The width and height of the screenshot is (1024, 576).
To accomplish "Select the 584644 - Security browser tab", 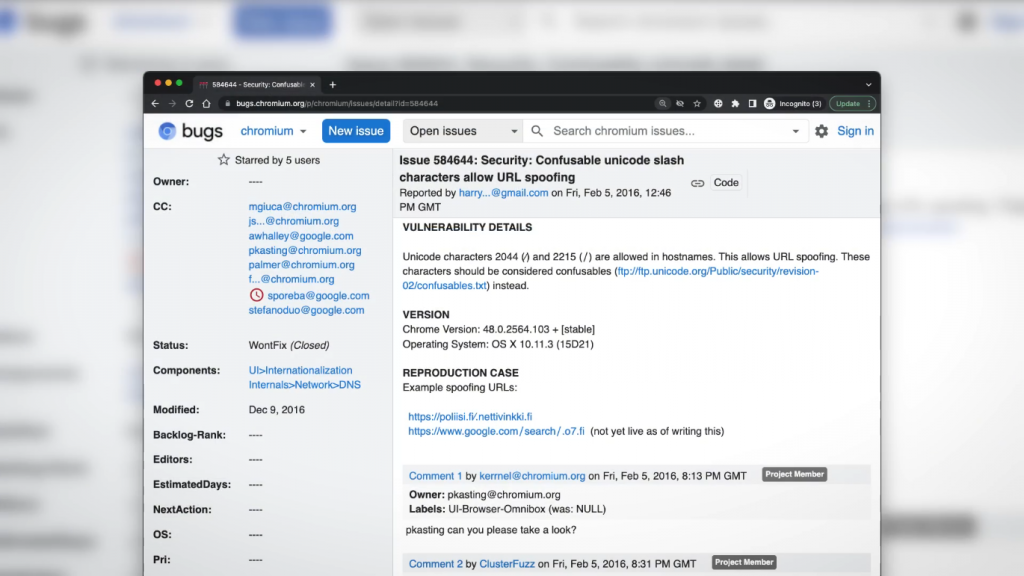I will (257, 85).
